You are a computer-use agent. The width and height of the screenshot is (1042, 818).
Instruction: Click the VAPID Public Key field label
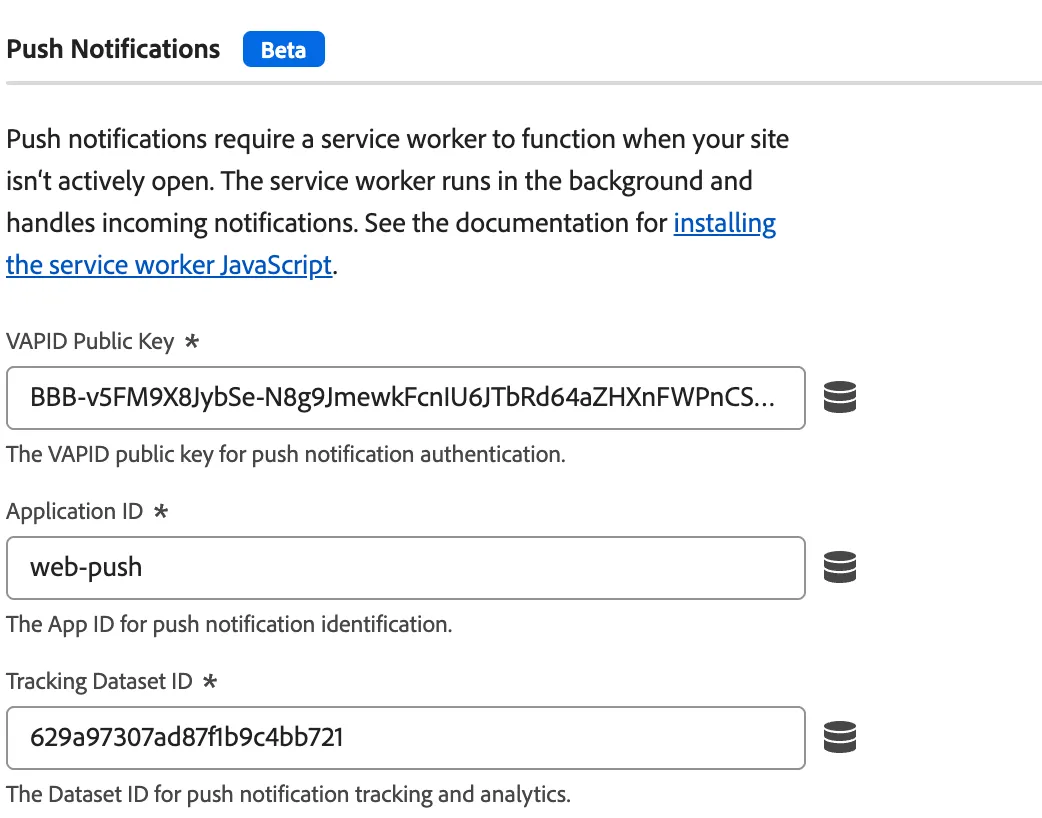click(x=90, y=342)
